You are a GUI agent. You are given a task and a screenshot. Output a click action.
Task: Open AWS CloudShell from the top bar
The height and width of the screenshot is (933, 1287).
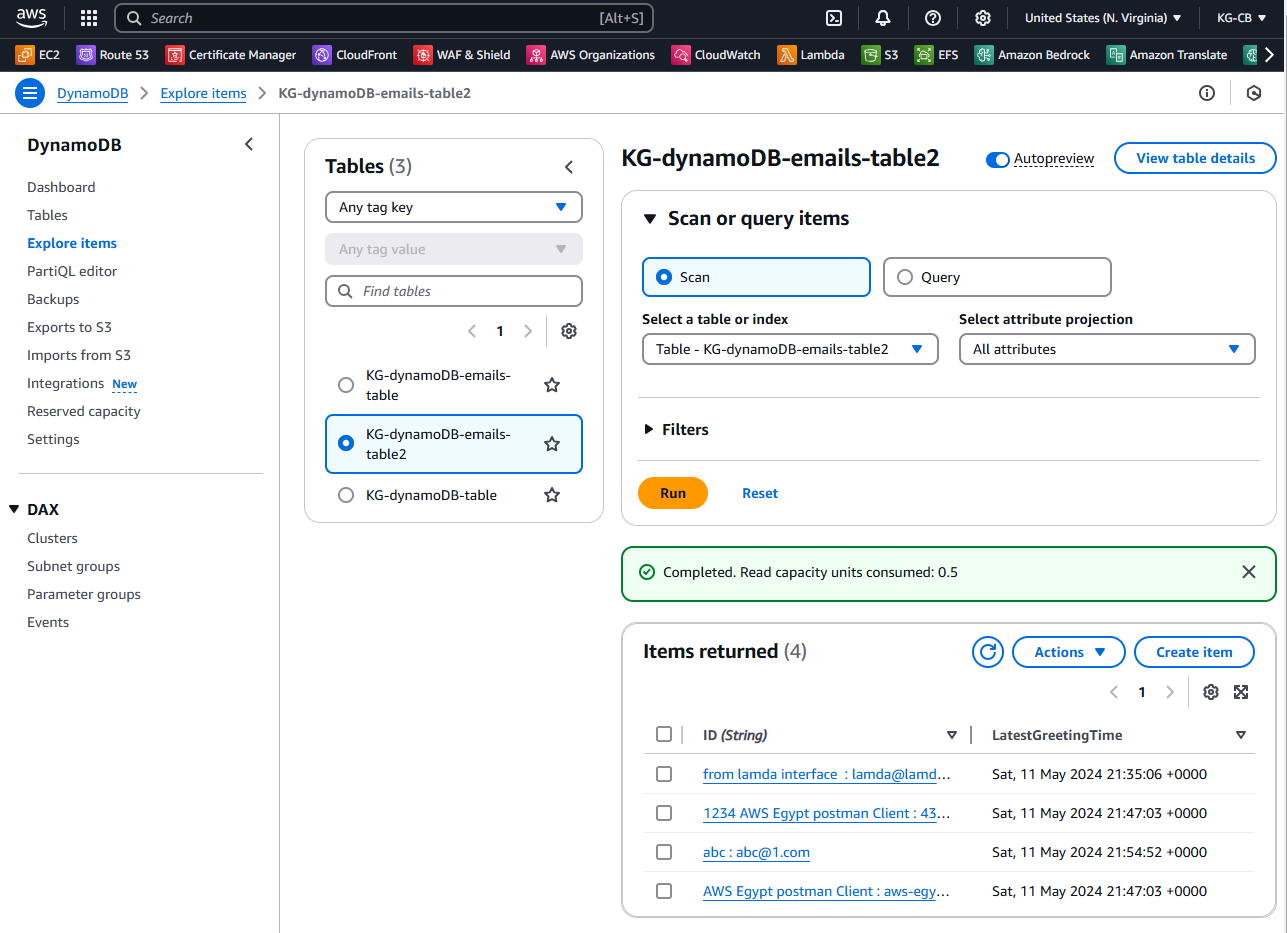[833, 17]
